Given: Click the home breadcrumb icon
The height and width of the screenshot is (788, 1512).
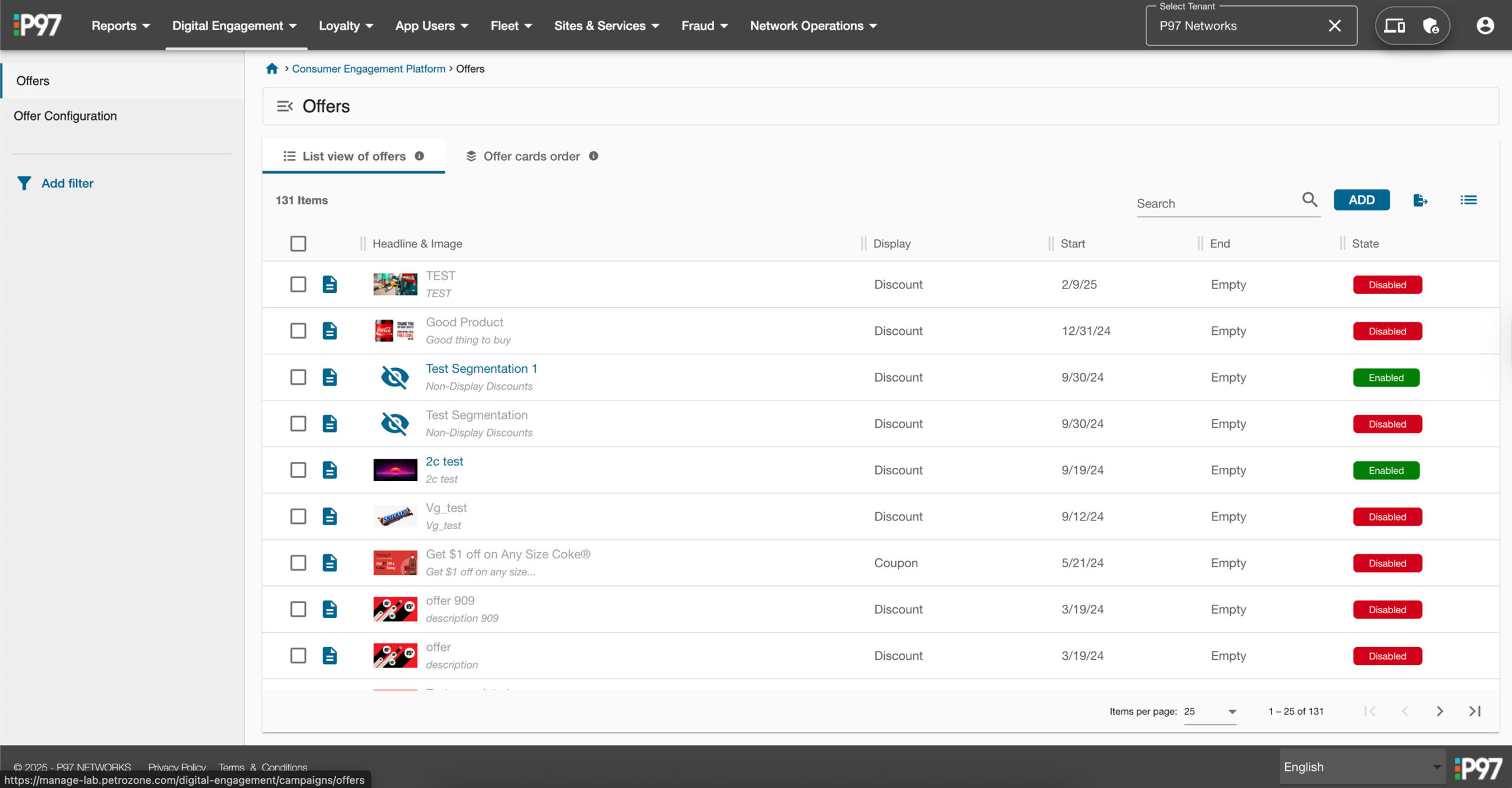Looking at the screenshot, I should (x=272, y=69).
